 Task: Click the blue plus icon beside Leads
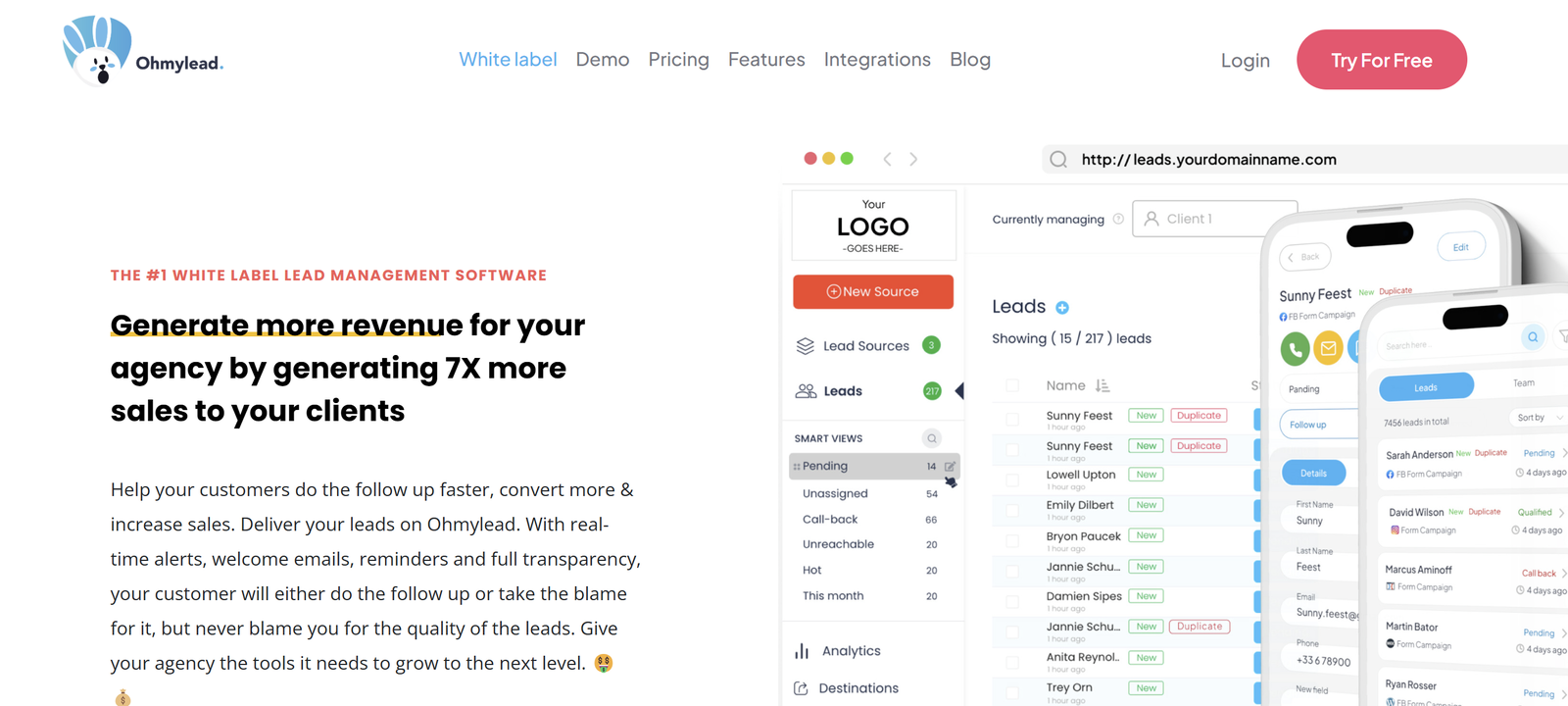click(1062, 308)
